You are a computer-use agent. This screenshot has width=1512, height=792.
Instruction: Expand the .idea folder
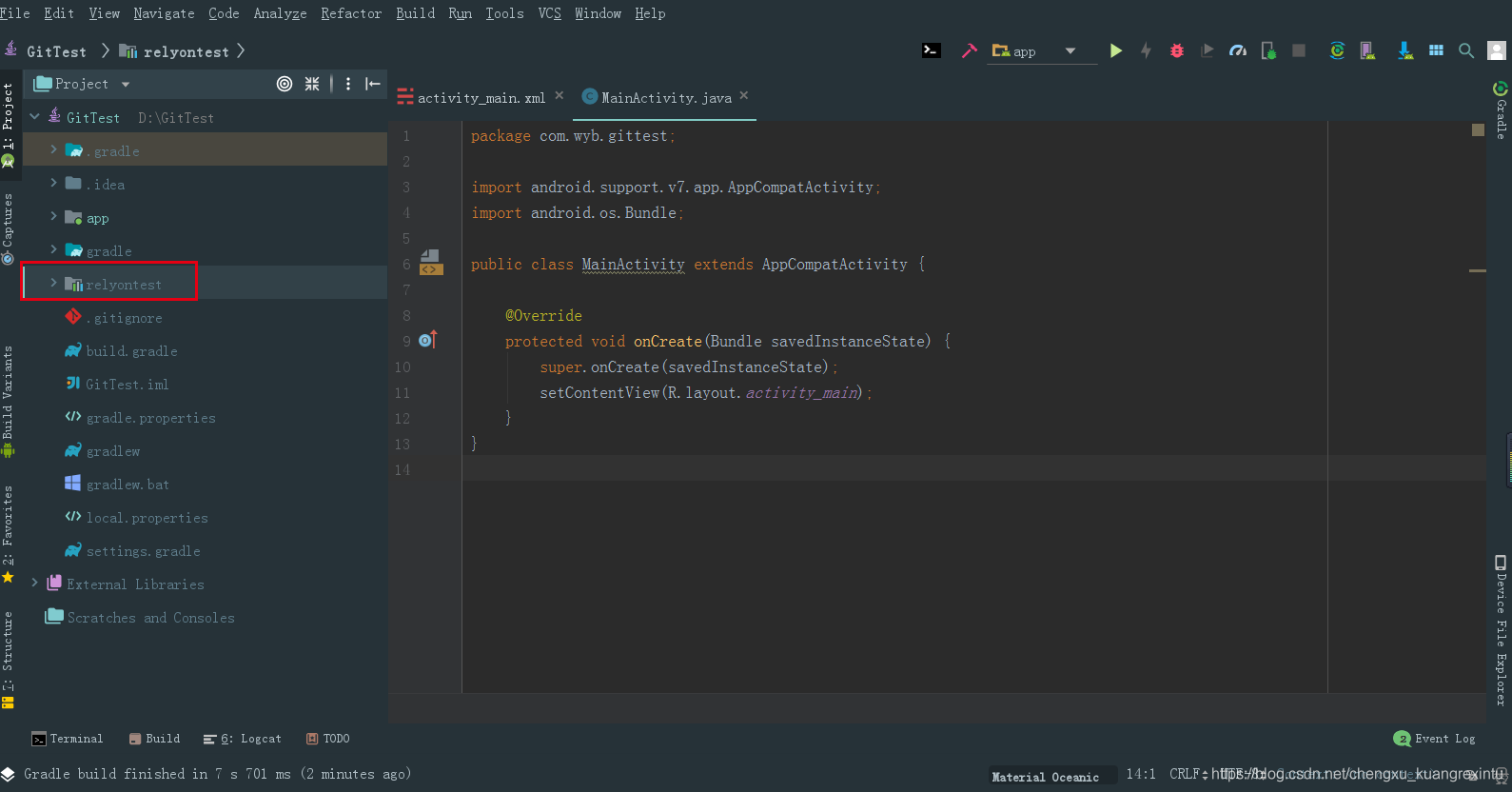(x=54, y=183)
